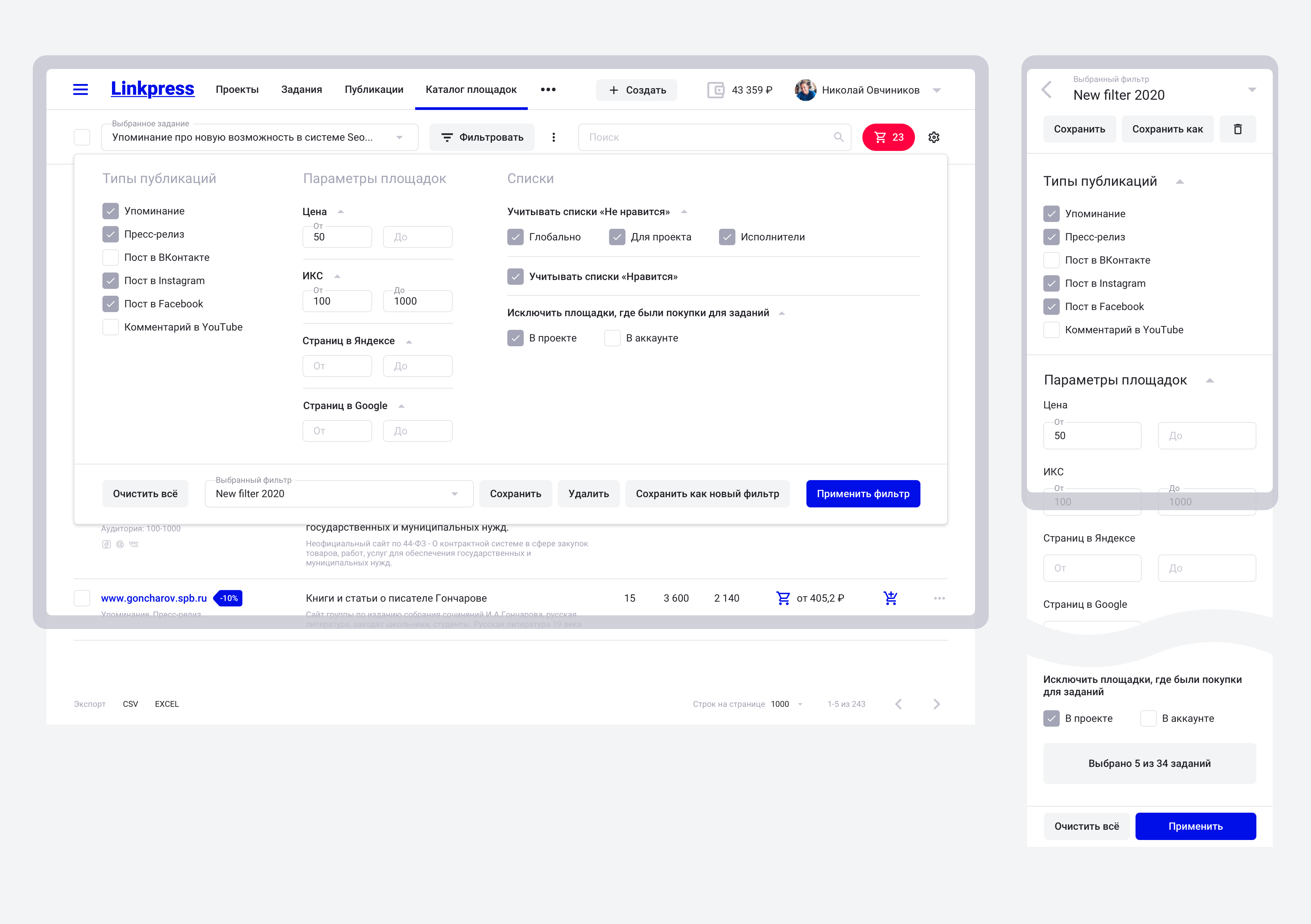This screenshot has width=1311, height=924.
Task: Click the wallet balance icon
Action: tap(716, 90)
